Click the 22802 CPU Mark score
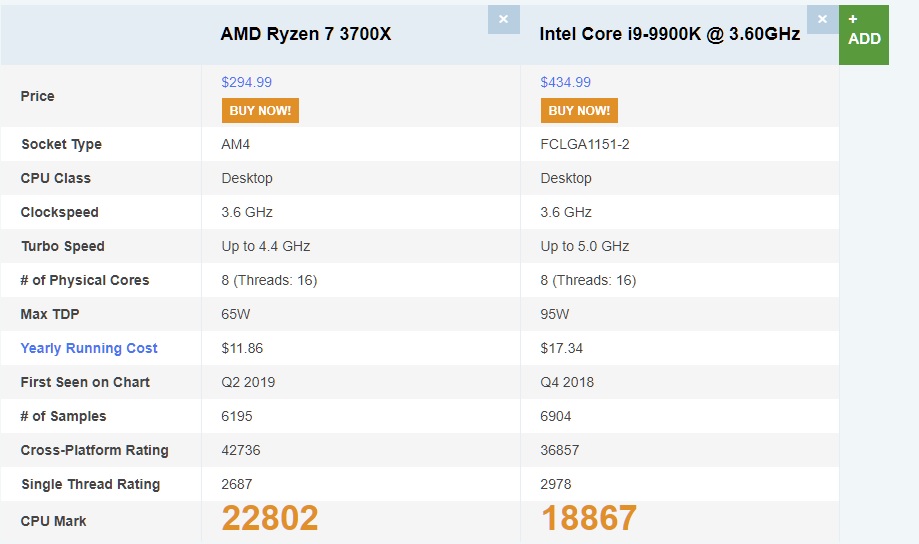 tap(270, 518)
